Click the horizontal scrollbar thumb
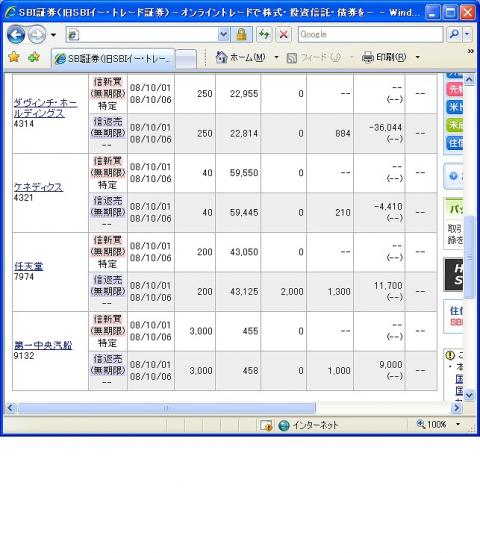 coord(166,408)
